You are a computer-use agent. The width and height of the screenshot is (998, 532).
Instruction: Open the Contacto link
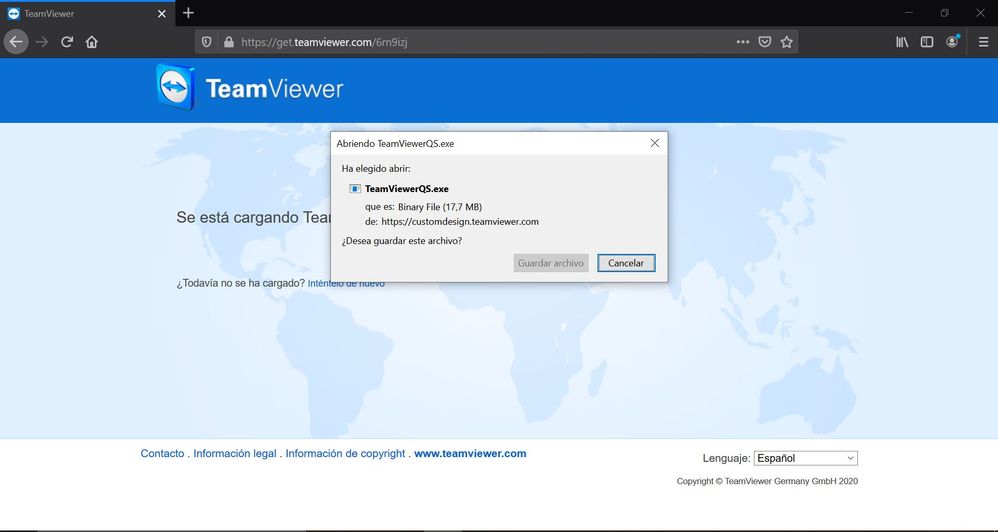click(x=162, y=454)
